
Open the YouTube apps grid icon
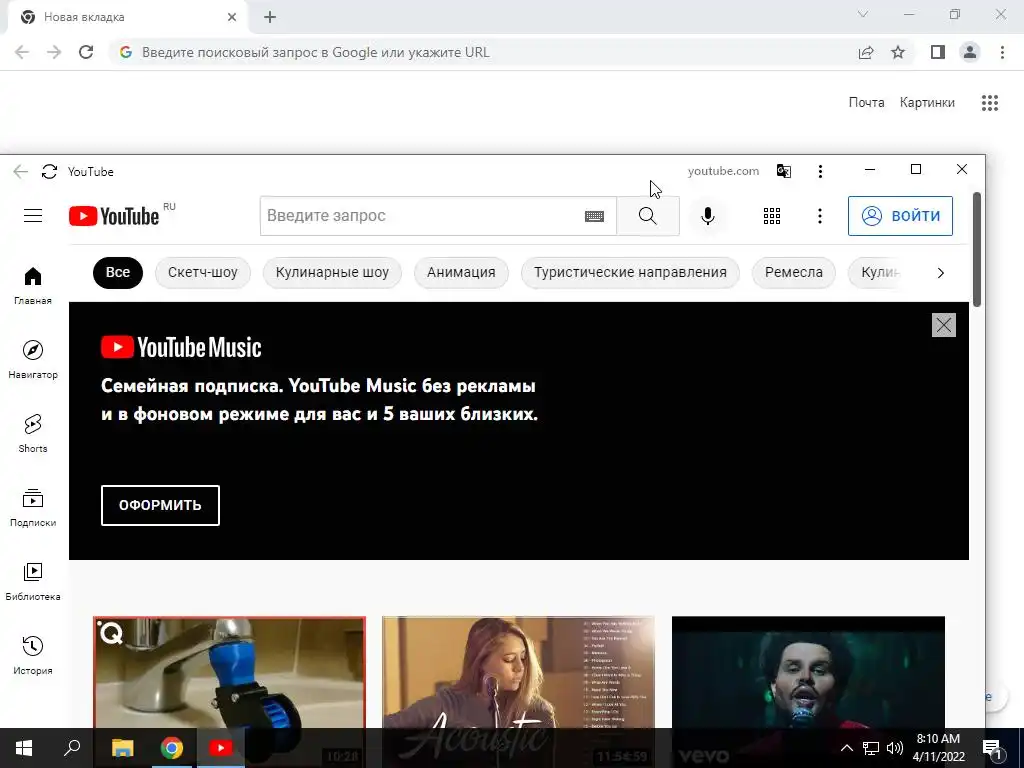[x=772, y=216]
